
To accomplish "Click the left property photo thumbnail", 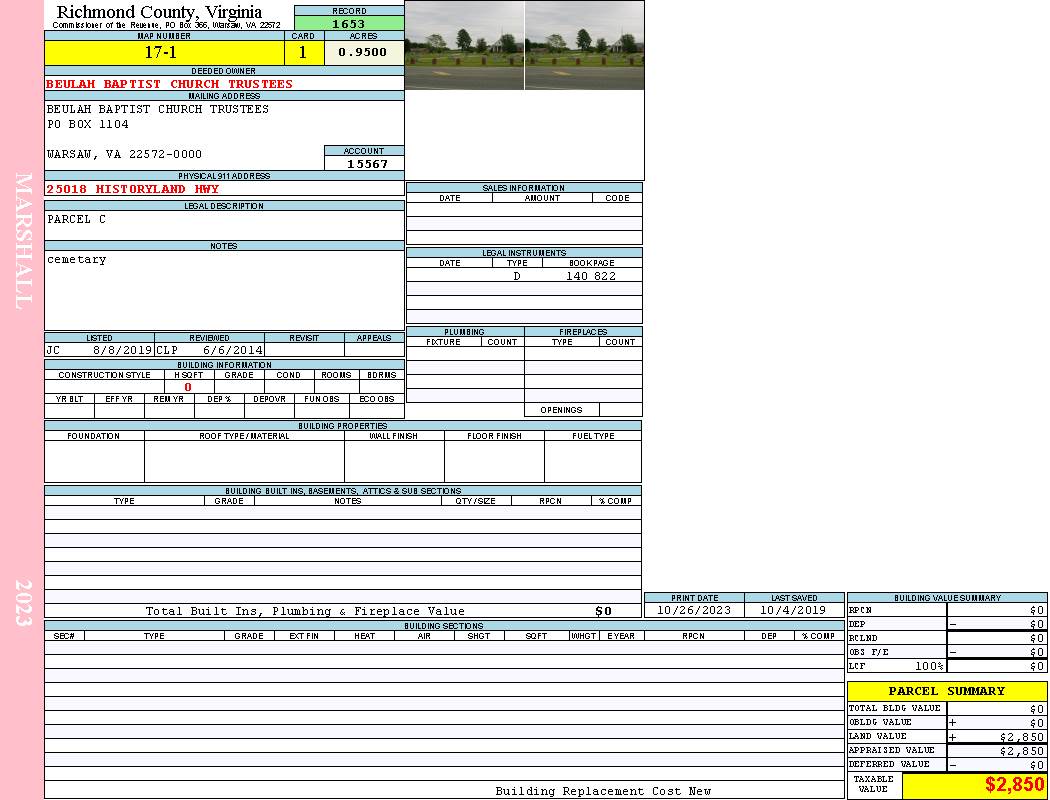I will [x=464, y=45].
